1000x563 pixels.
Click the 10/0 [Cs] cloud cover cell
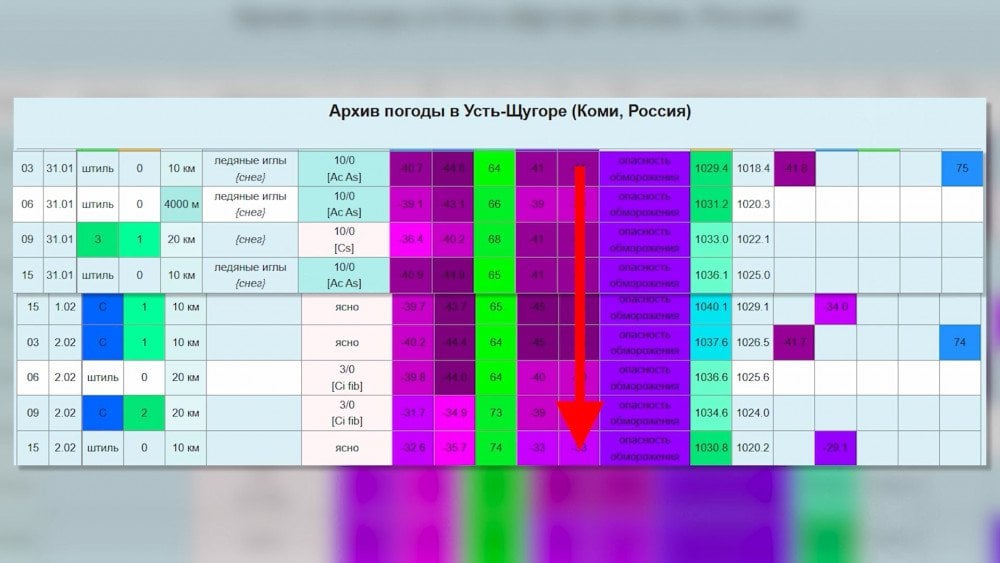click(345, 240)
